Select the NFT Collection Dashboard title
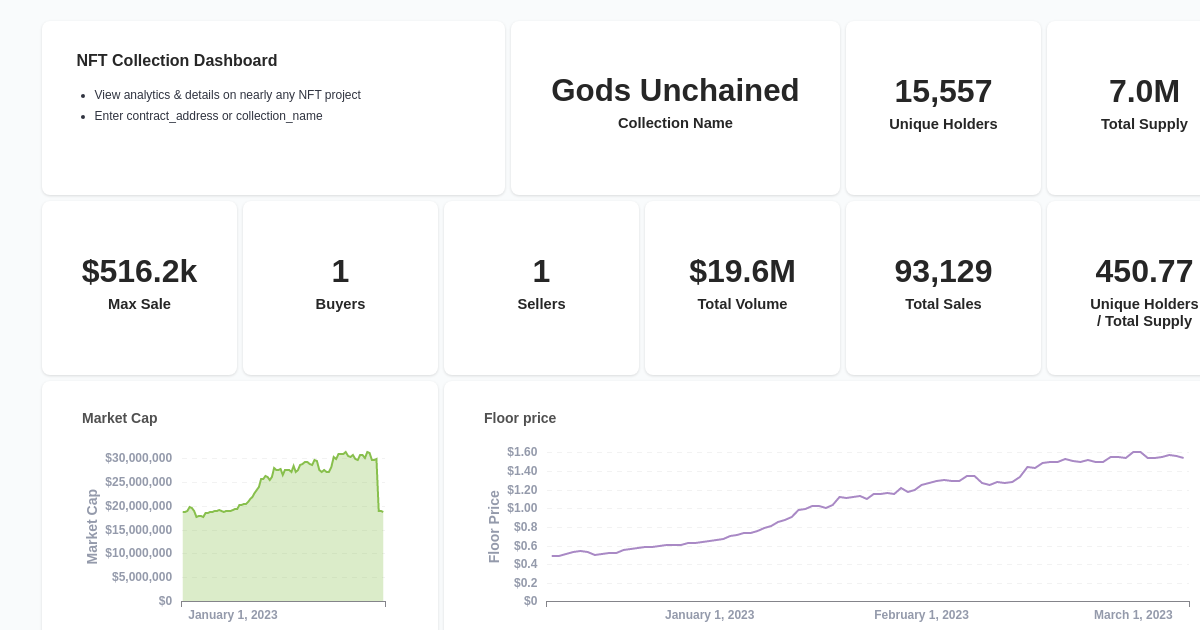Image resolution: width=1200 pixels, height=630 pixels. (x=177, y=61)
